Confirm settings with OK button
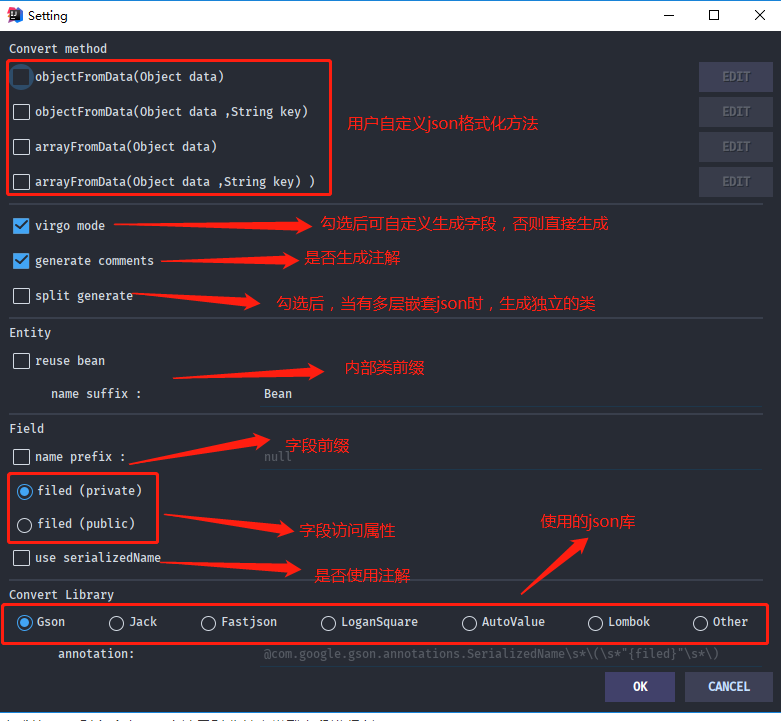 (x=640, y=687)
